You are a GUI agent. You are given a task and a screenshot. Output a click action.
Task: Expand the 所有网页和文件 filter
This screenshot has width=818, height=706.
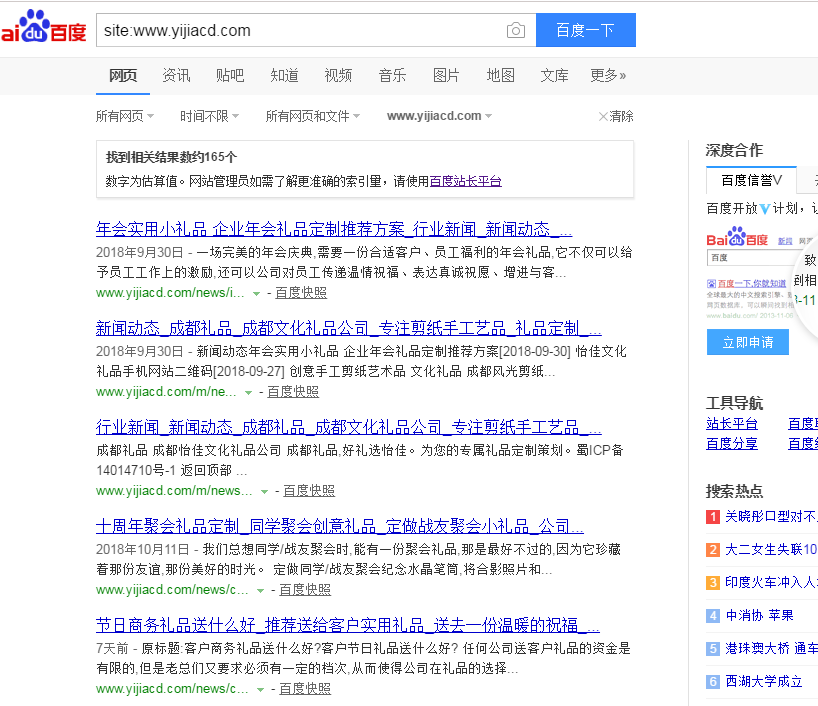tap(312, 116)
